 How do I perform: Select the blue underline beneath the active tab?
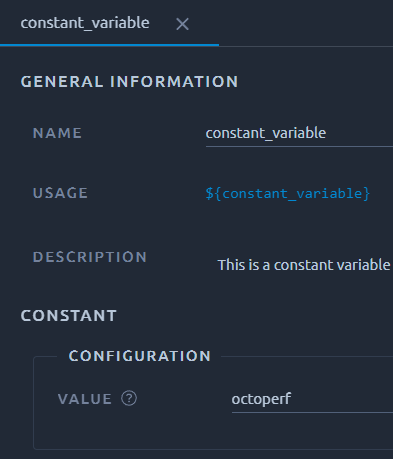(x=109, y=45)
